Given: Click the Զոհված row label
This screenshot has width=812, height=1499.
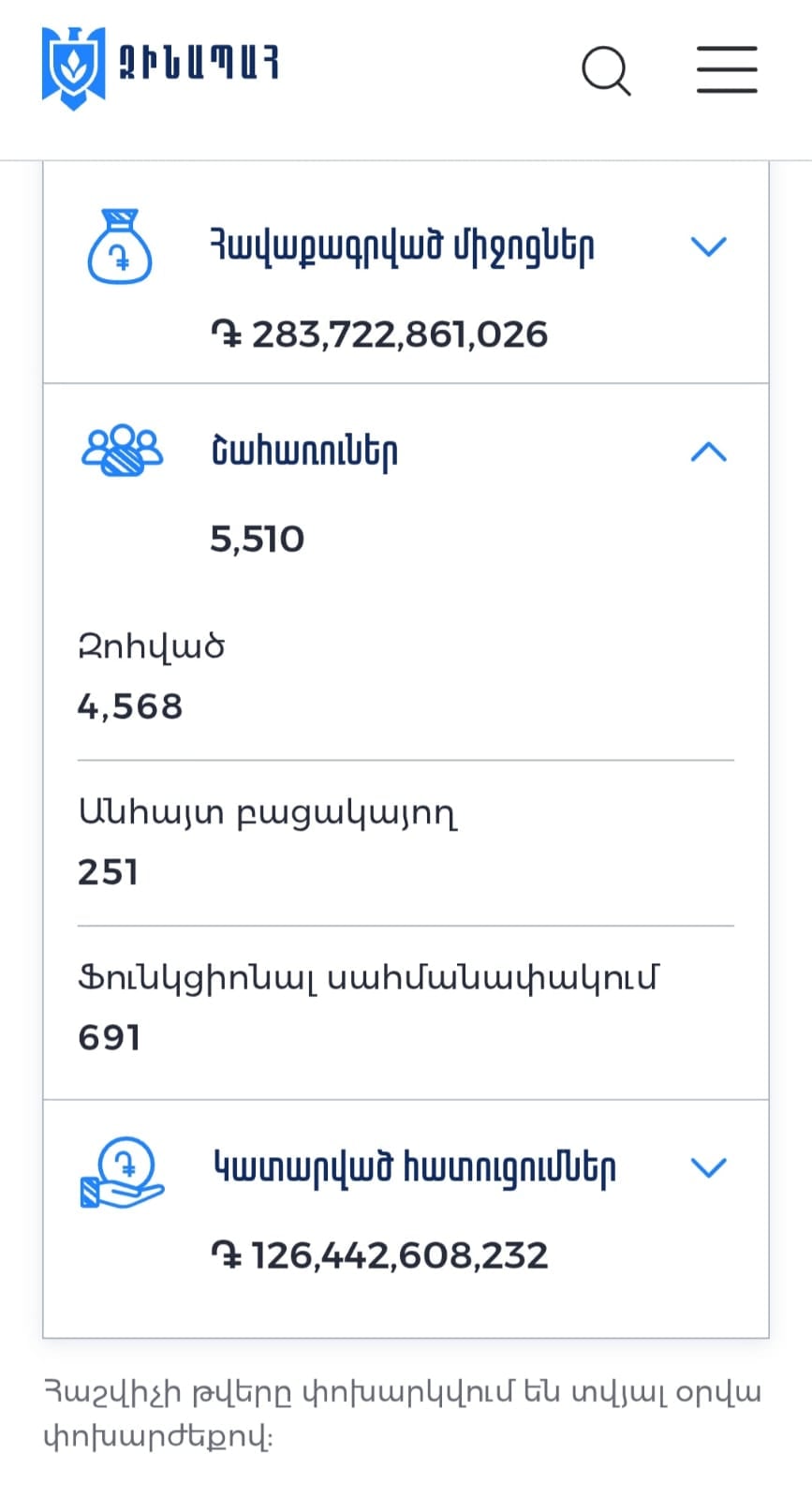Looking at the screenshot, I should tap(151, 646).
